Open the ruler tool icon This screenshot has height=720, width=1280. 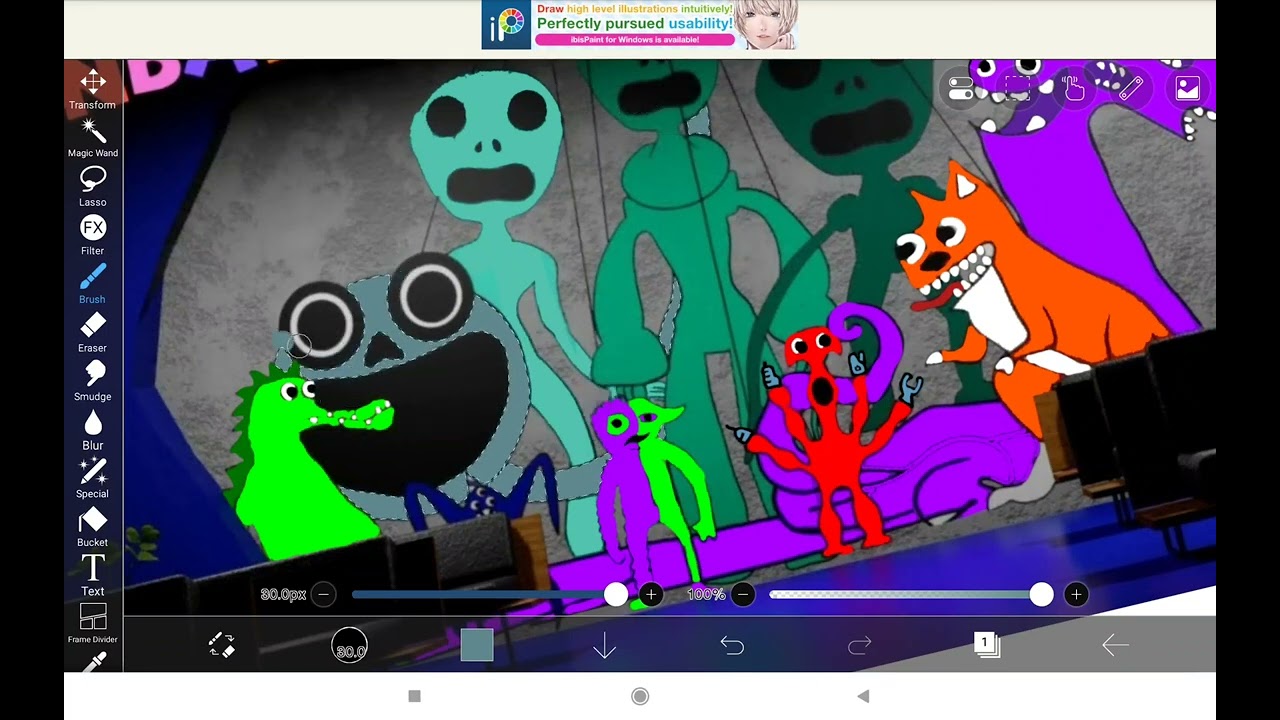click(x=1131, y=88)
